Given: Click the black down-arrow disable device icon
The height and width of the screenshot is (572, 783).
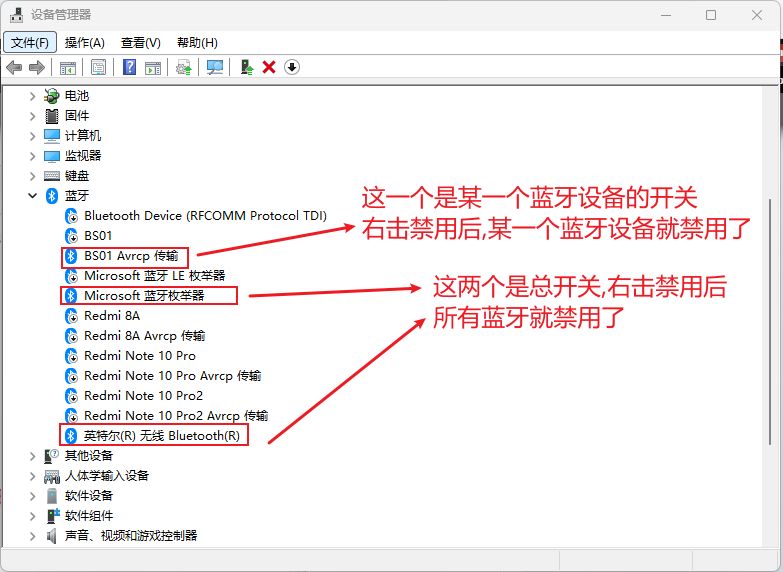Looking at the screenshot, I should [292, 67].
